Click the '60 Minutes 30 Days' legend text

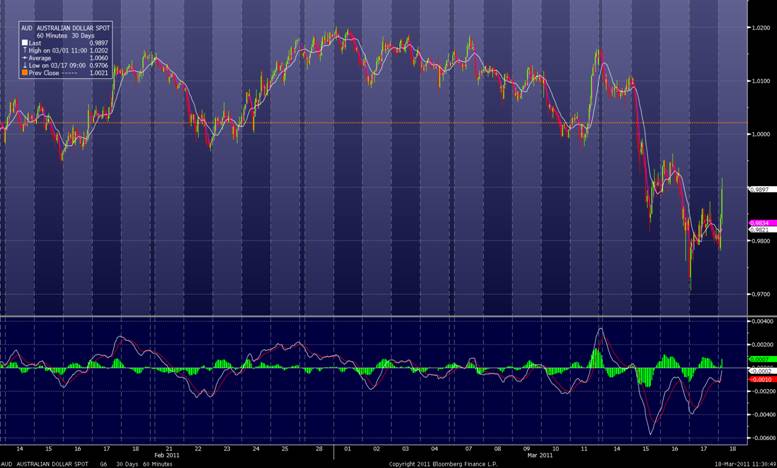[x=66, y=36]
